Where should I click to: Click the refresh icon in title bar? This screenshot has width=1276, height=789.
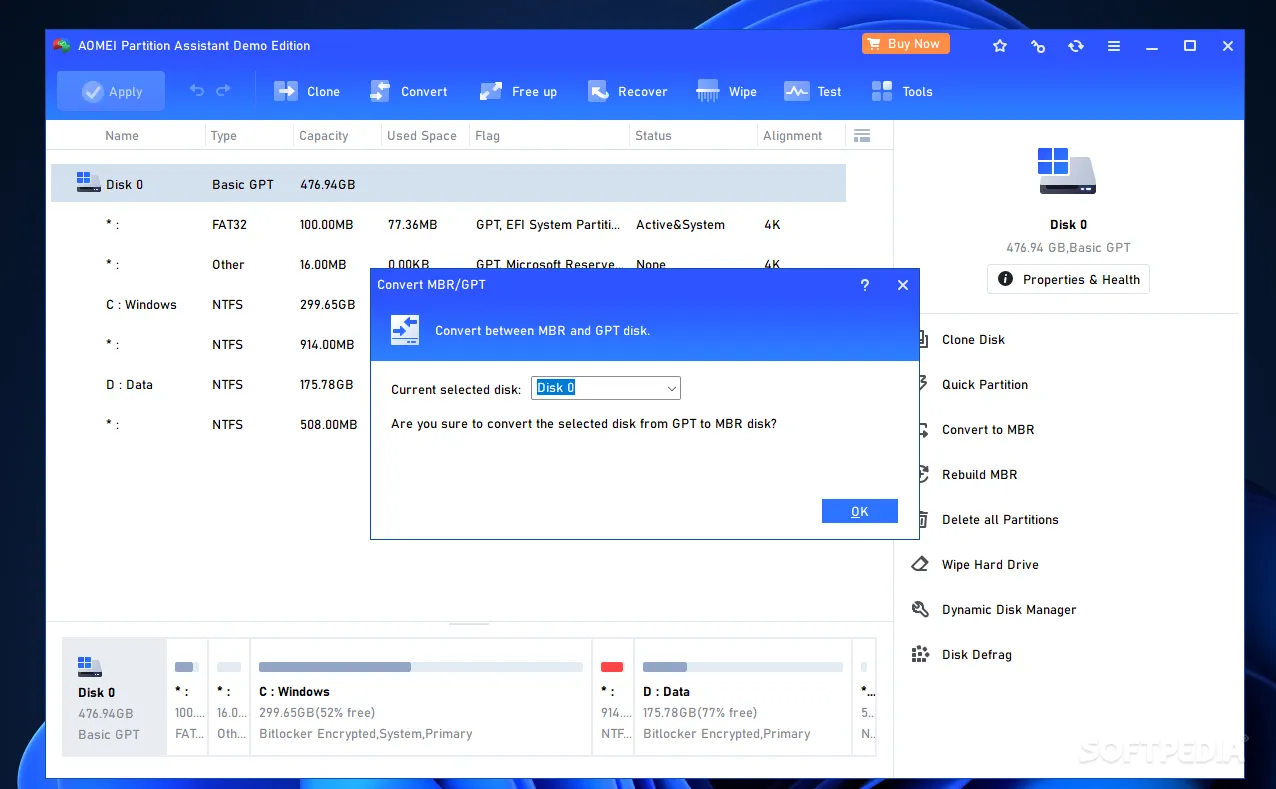1076,46
